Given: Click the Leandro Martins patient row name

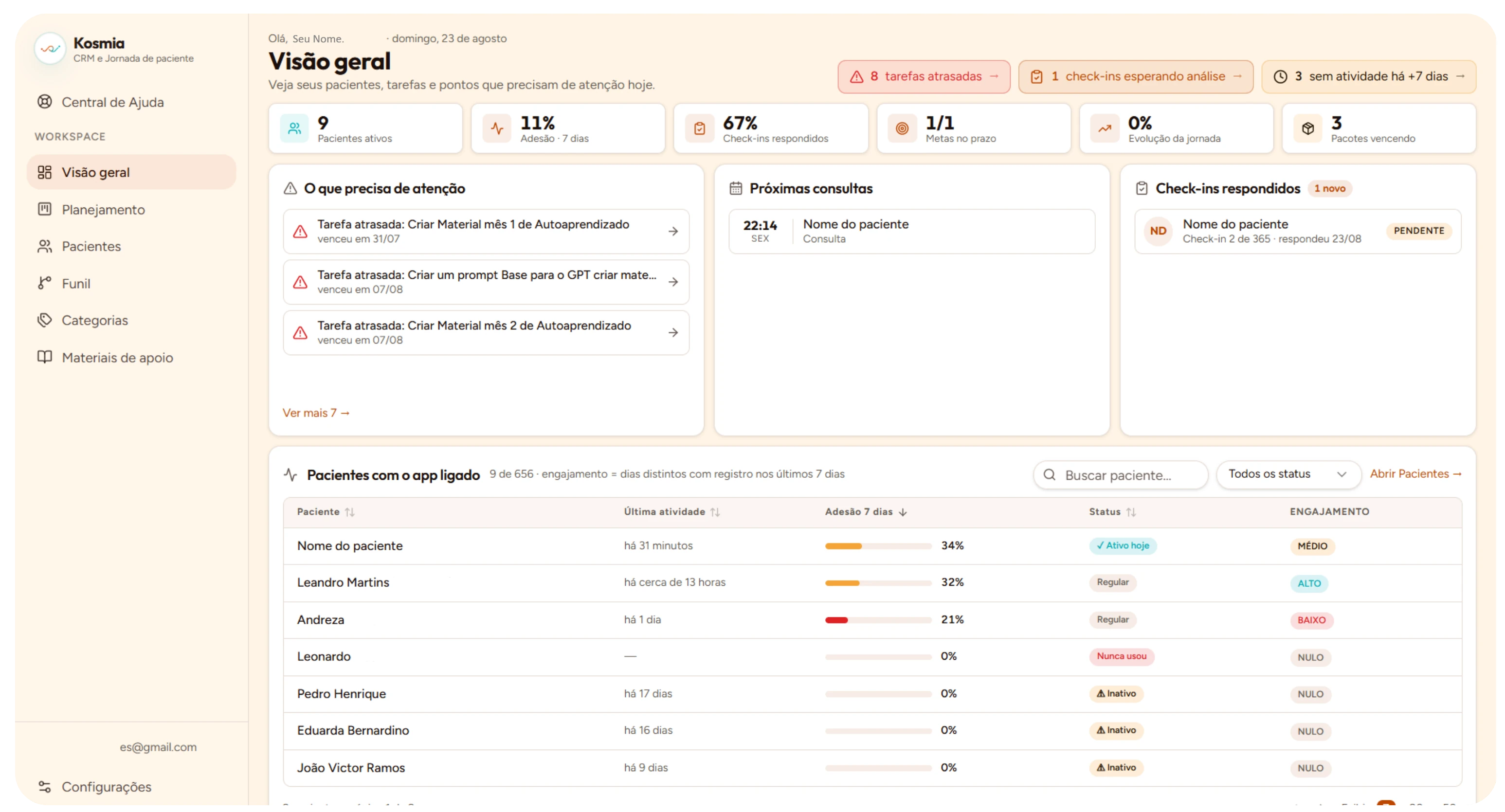Looking at the screenshot, I should coord(343,582).
